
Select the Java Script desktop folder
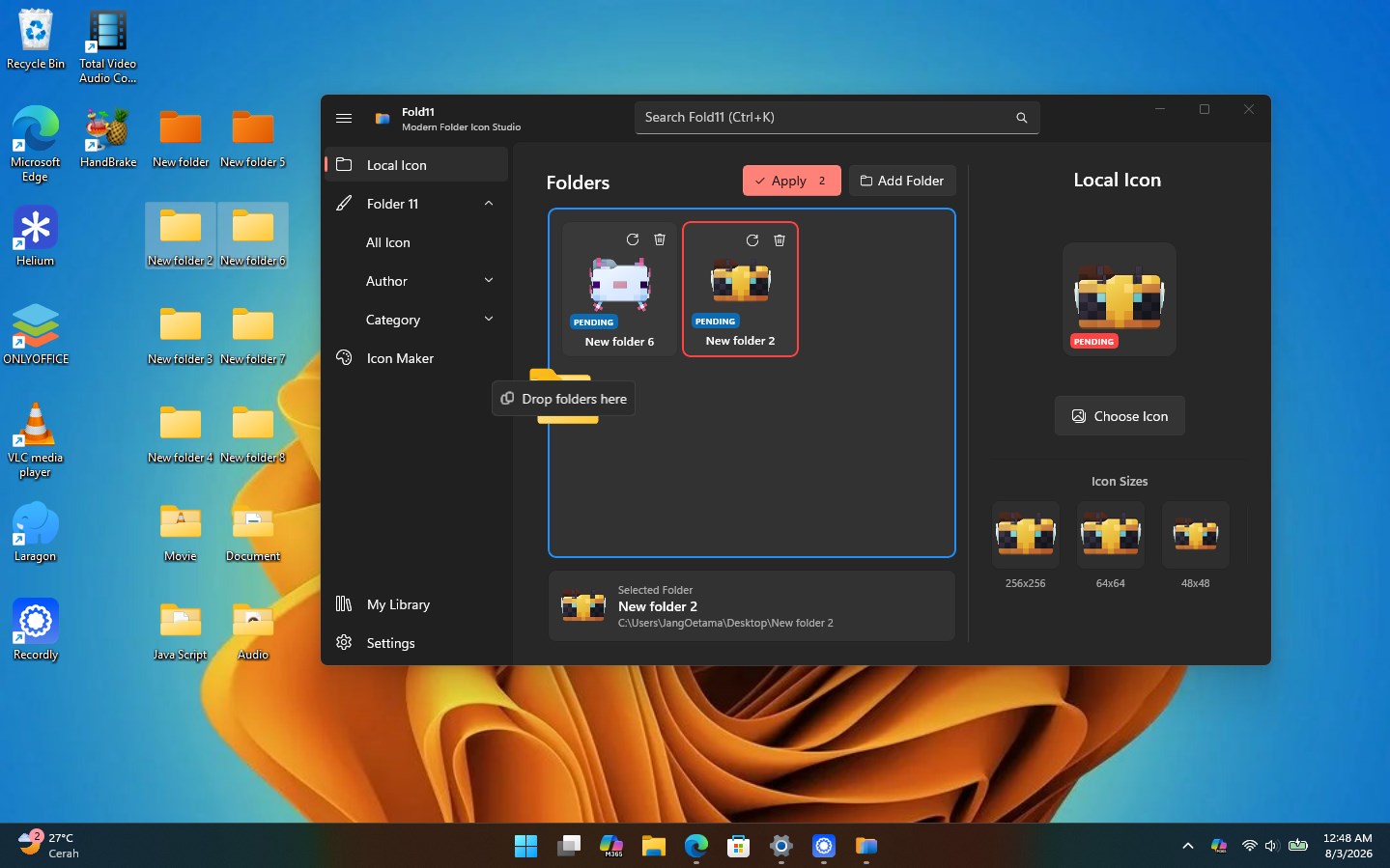point(181,630)
